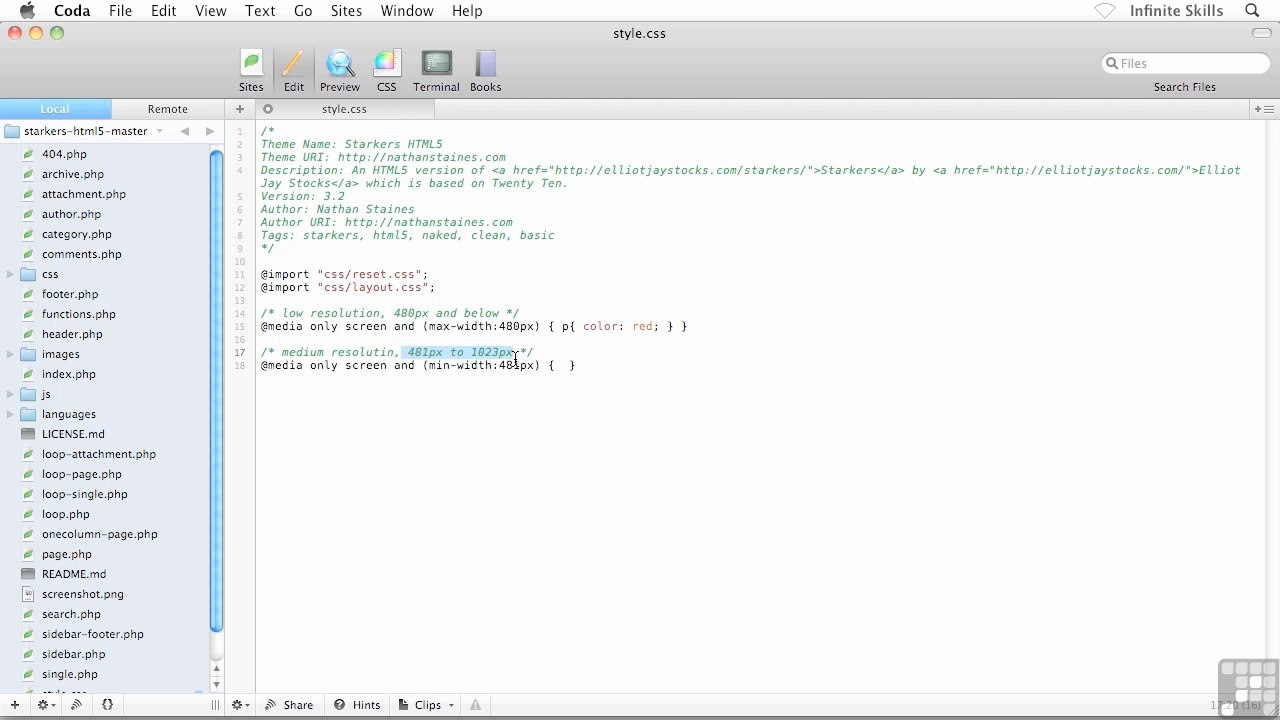Open the Sites menu in menu bar

click(x=346, y=11)
